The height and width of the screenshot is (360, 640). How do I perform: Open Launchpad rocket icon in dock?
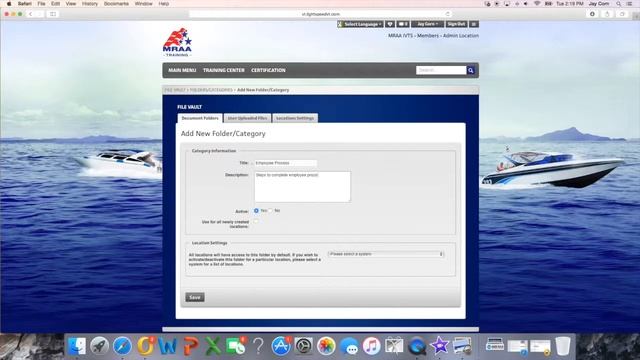pyautogui.click(x=99, y=346)
